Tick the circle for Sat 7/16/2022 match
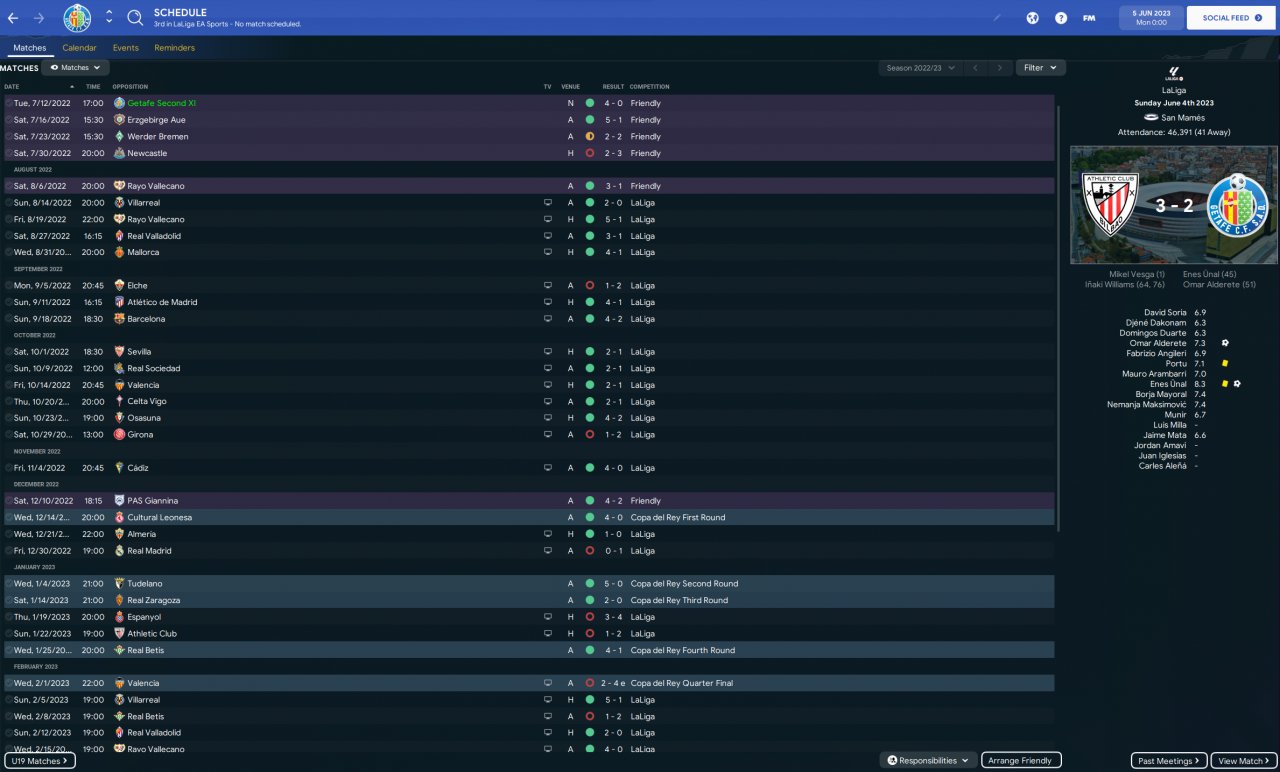 click(x=9, y=120)
